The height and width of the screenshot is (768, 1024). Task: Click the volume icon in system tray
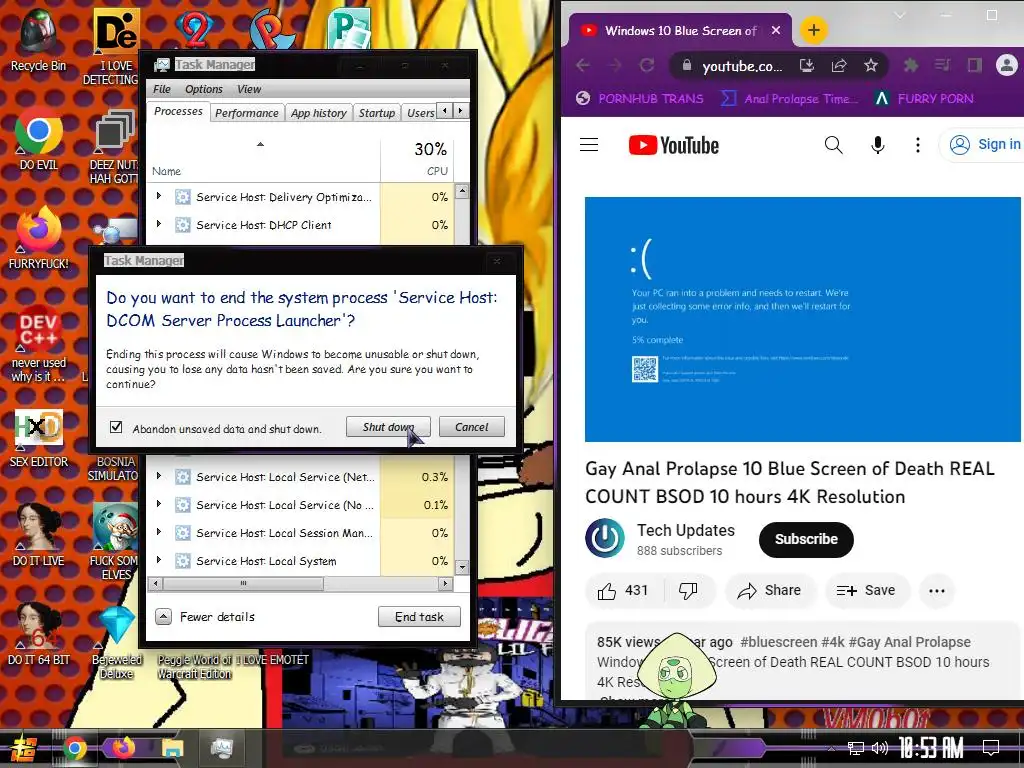click(x=880, y=748)
